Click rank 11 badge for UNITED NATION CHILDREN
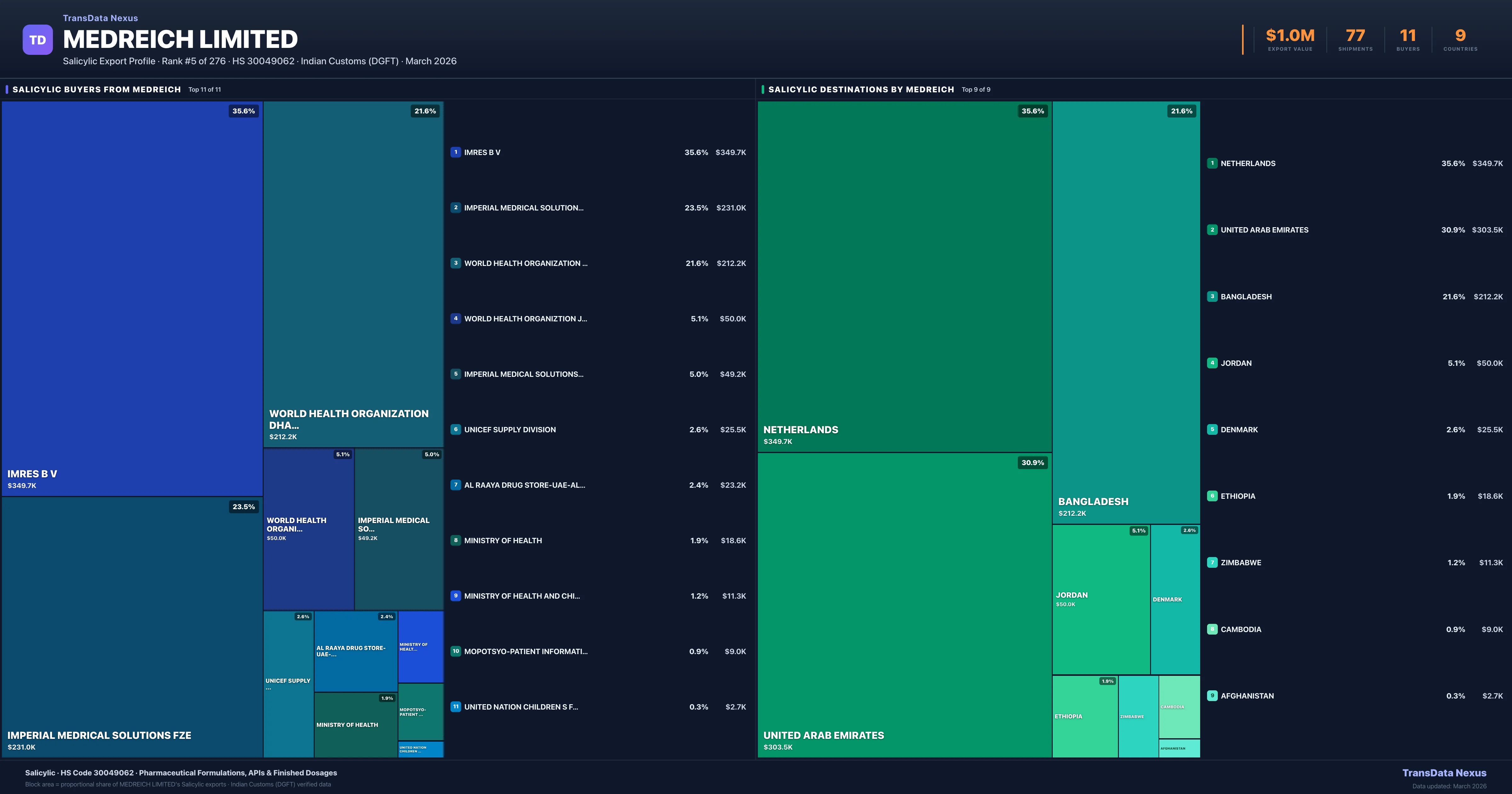1512x794 pixels. pyautogui.click(x=455, y=706)
